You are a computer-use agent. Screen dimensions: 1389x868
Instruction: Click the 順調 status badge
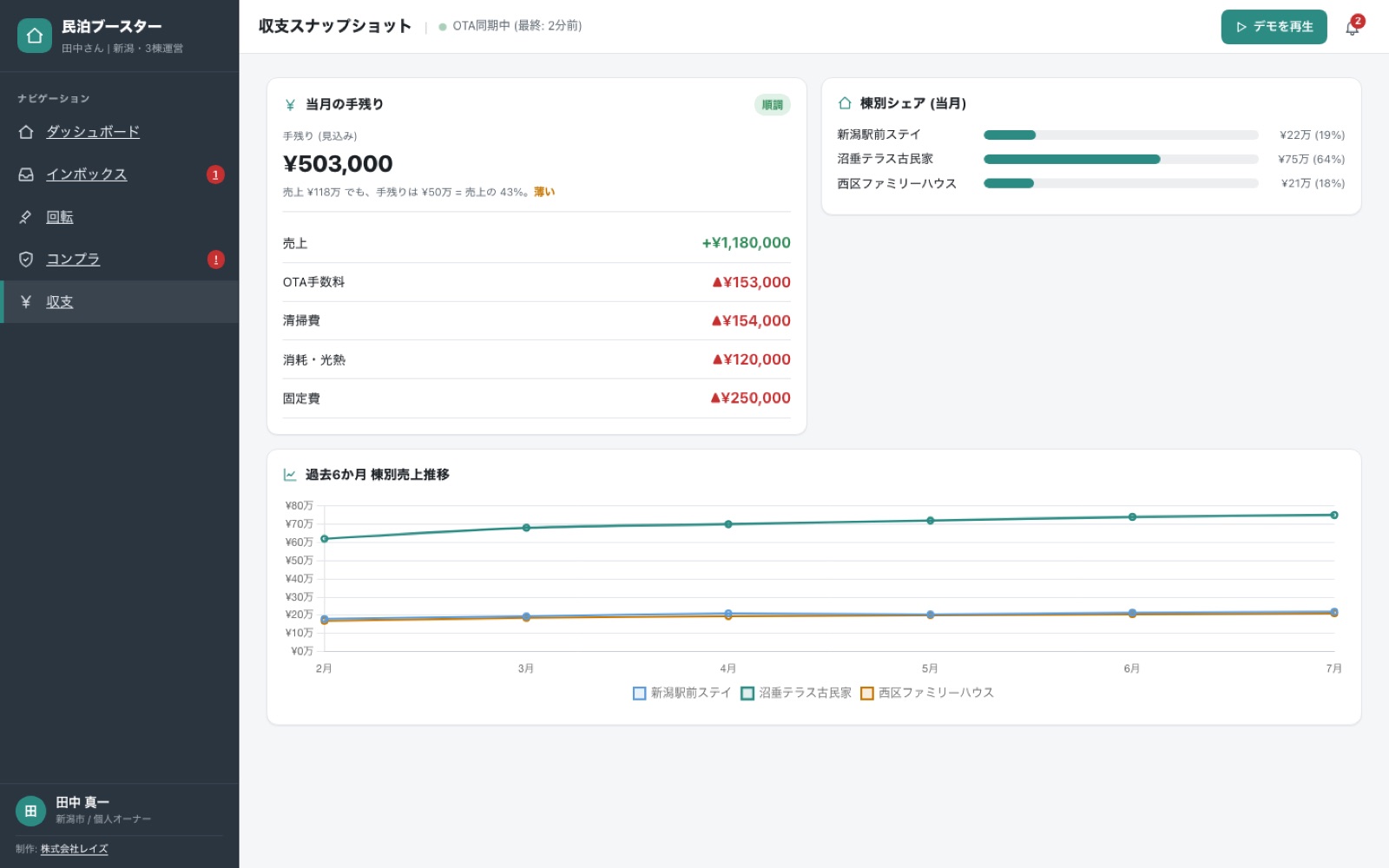pyautogui.click(x=772, y=105)
